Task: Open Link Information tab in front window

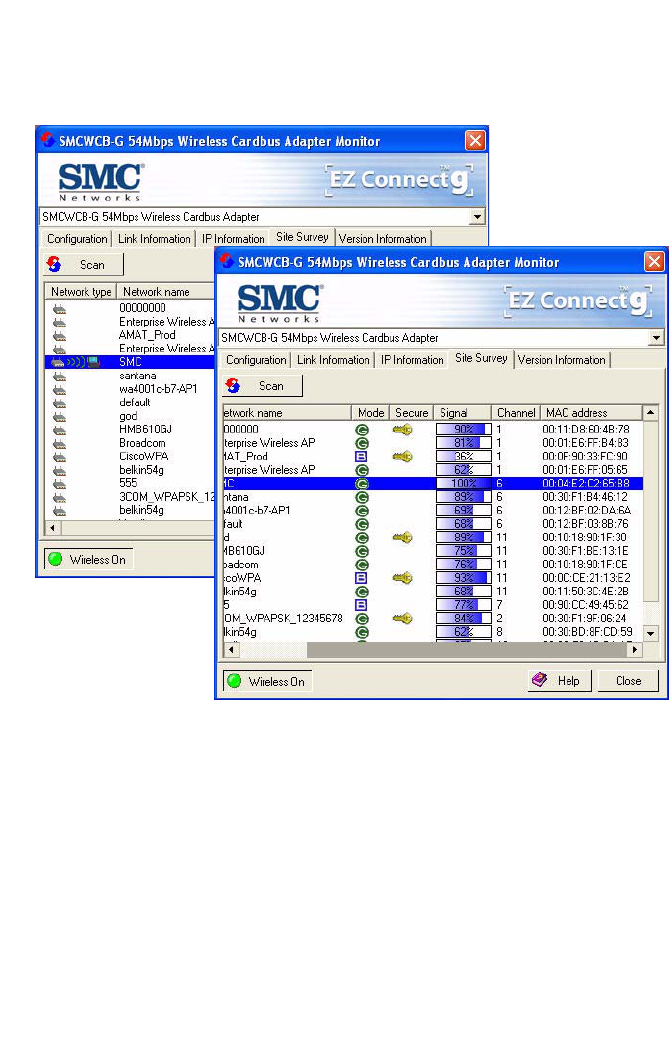Action: coord(333,360)
